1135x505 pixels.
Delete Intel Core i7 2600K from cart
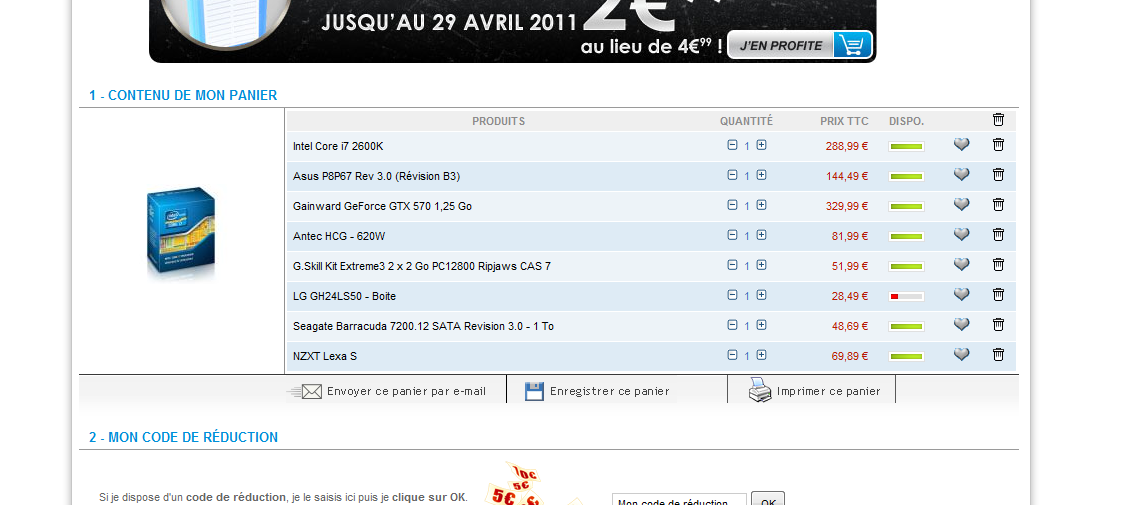[998, 145]
